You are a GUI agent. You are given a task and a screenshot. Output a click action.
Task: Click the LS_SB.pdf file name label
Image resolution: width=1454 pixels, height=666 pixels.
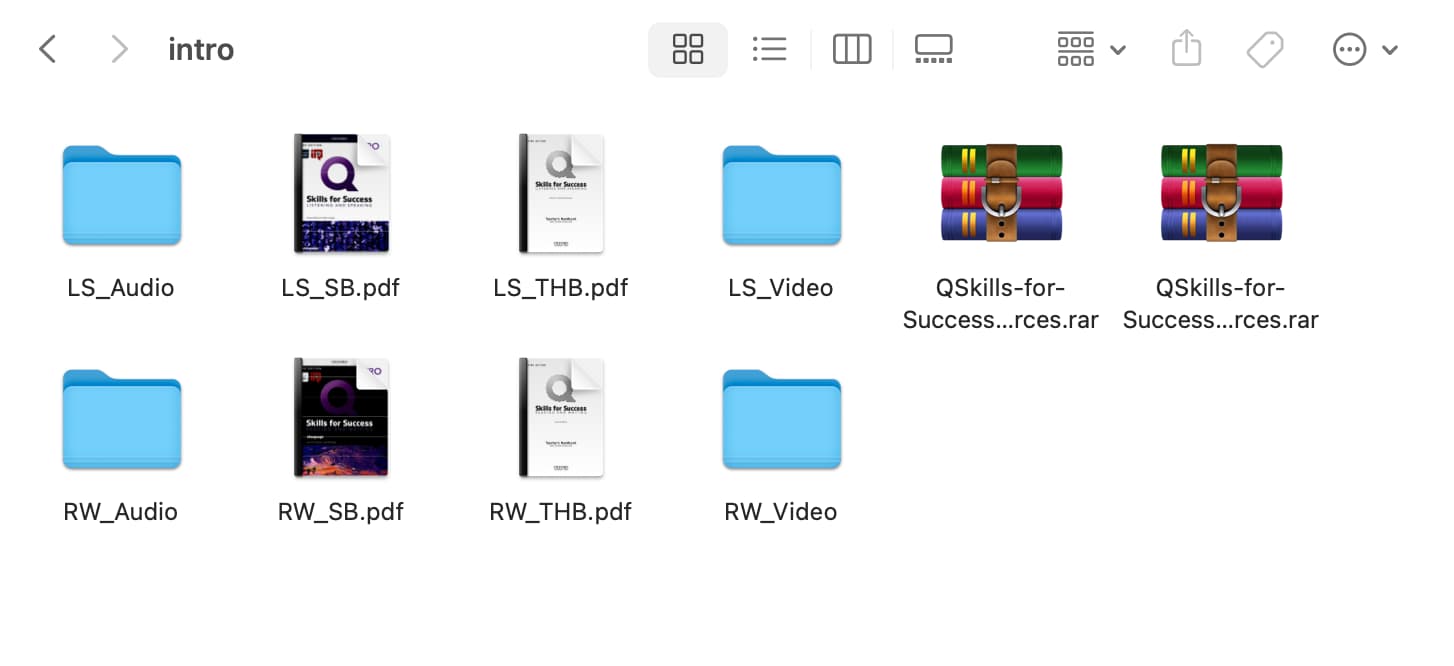(x=341, y=288)
